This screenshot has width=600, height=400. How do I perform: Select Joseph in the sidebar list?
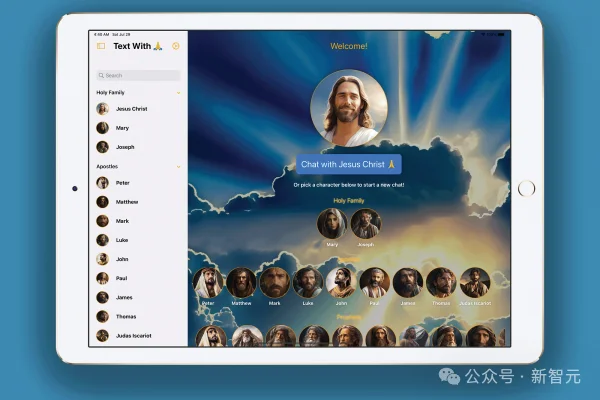point(125,147)
